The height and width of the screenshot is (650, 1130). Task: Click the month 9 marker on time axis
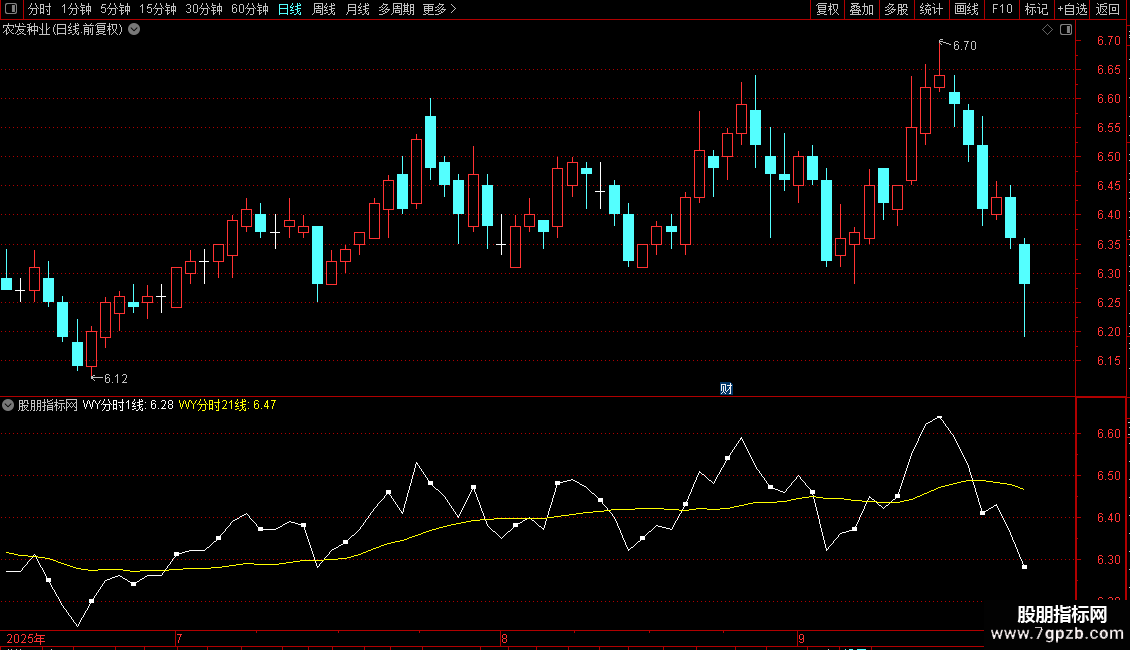801,638
